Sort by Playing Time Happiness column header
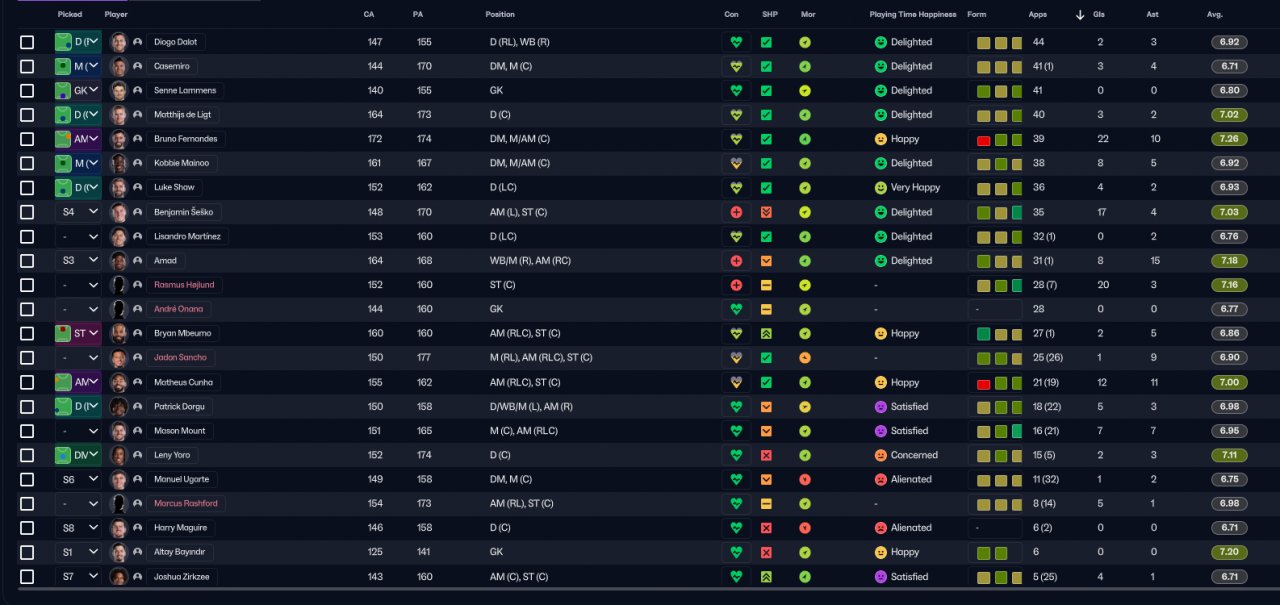1280x605 pixels. tap(913, 15)
